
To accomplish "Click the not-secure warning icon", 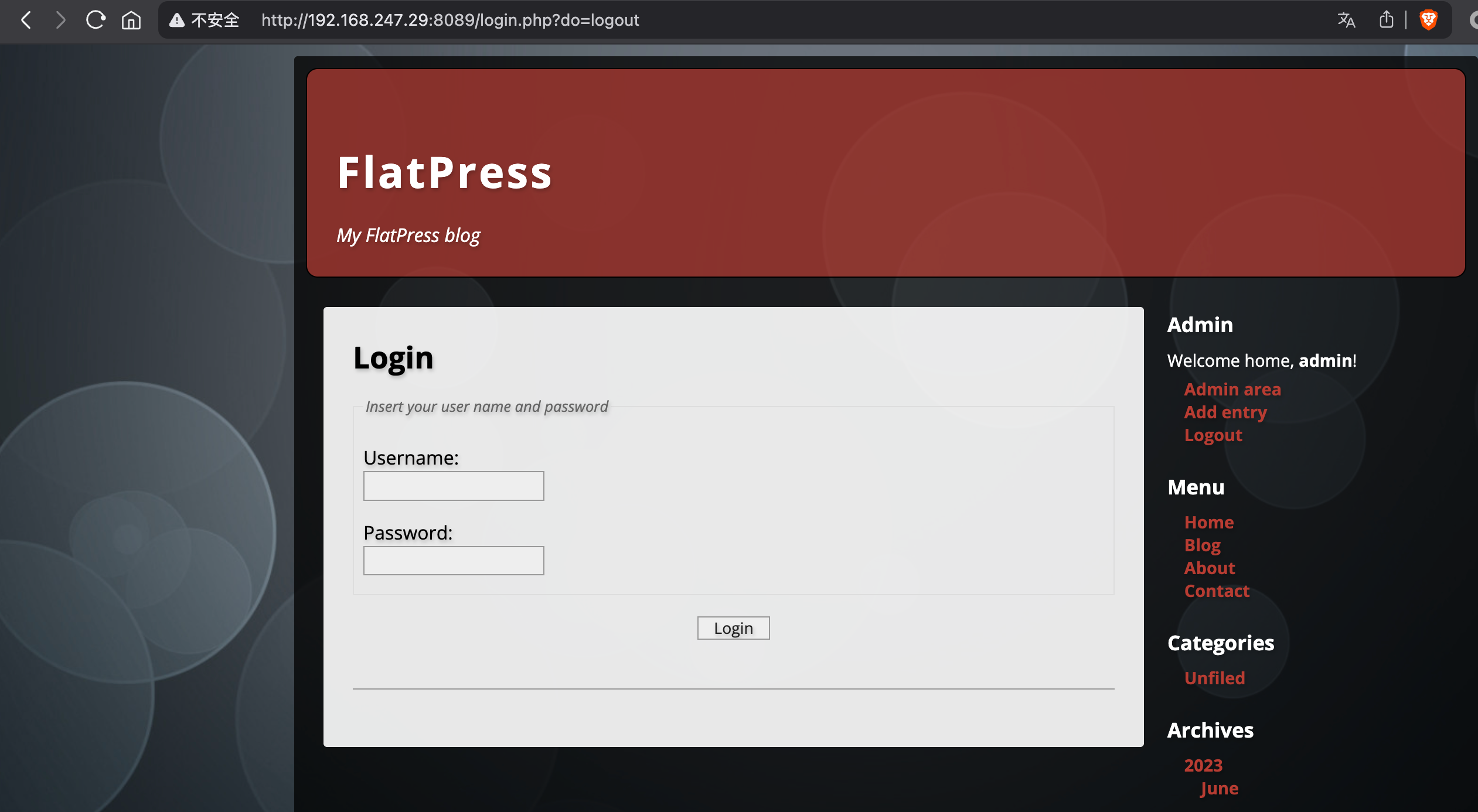I will click(x=177, y=21).
